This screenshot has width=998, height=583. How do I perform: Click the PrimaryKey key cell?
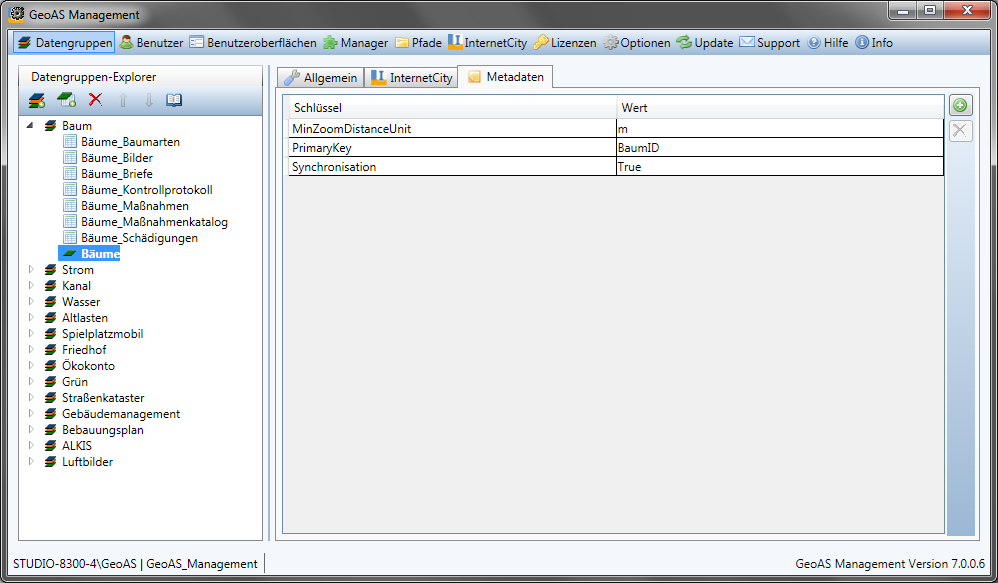point(453,148)
